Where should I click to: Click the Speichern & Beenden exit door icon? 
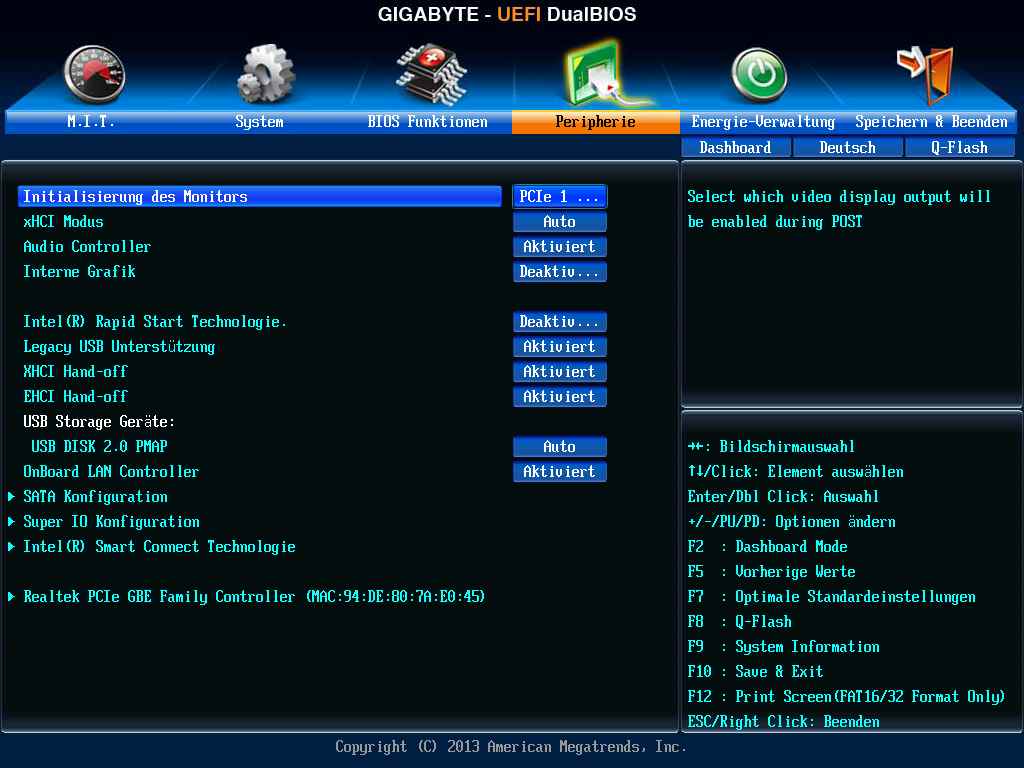click(927, 74)
